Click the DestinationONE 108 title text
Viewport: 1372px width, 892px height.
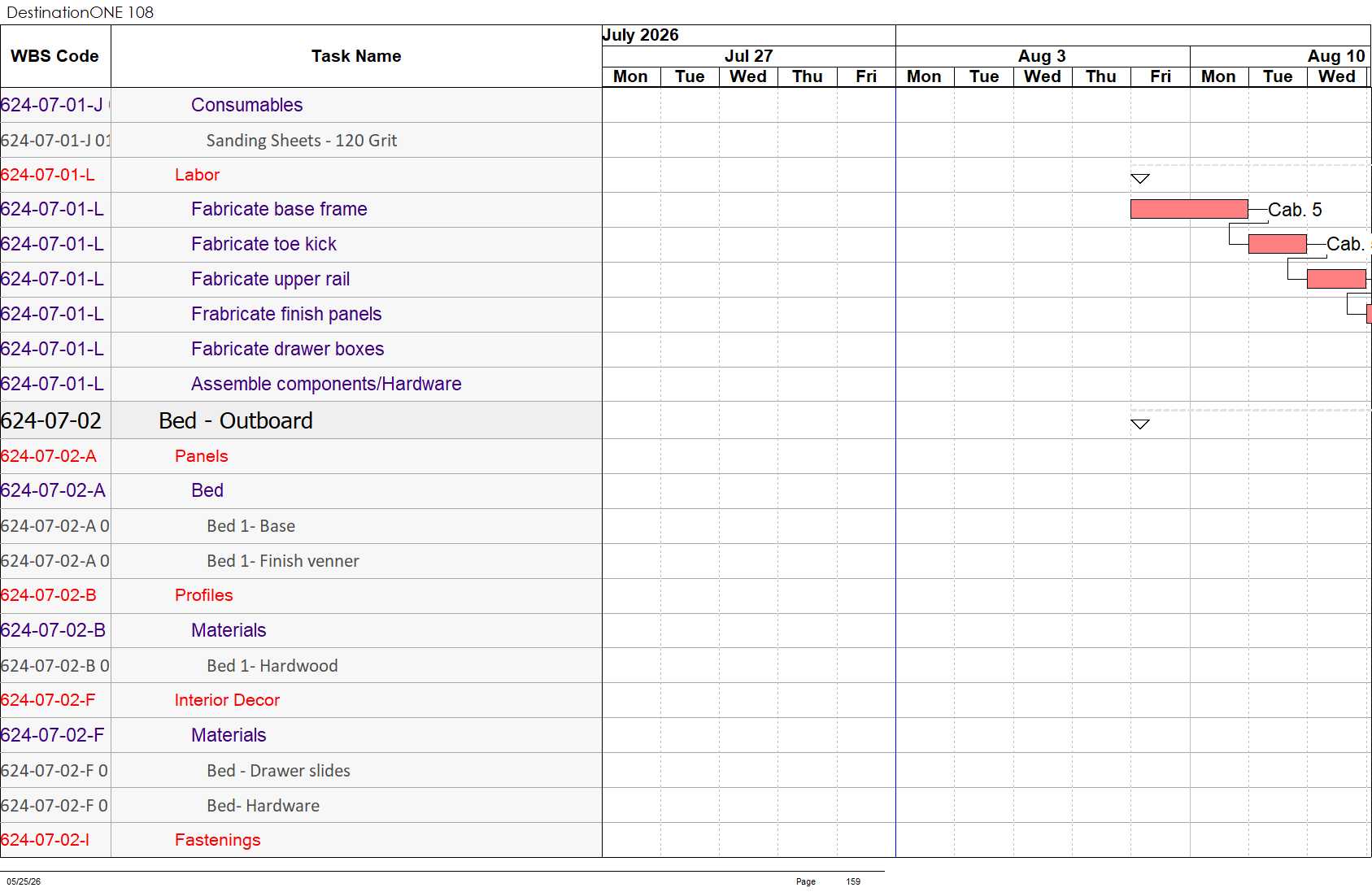click(x=80, y=12)
